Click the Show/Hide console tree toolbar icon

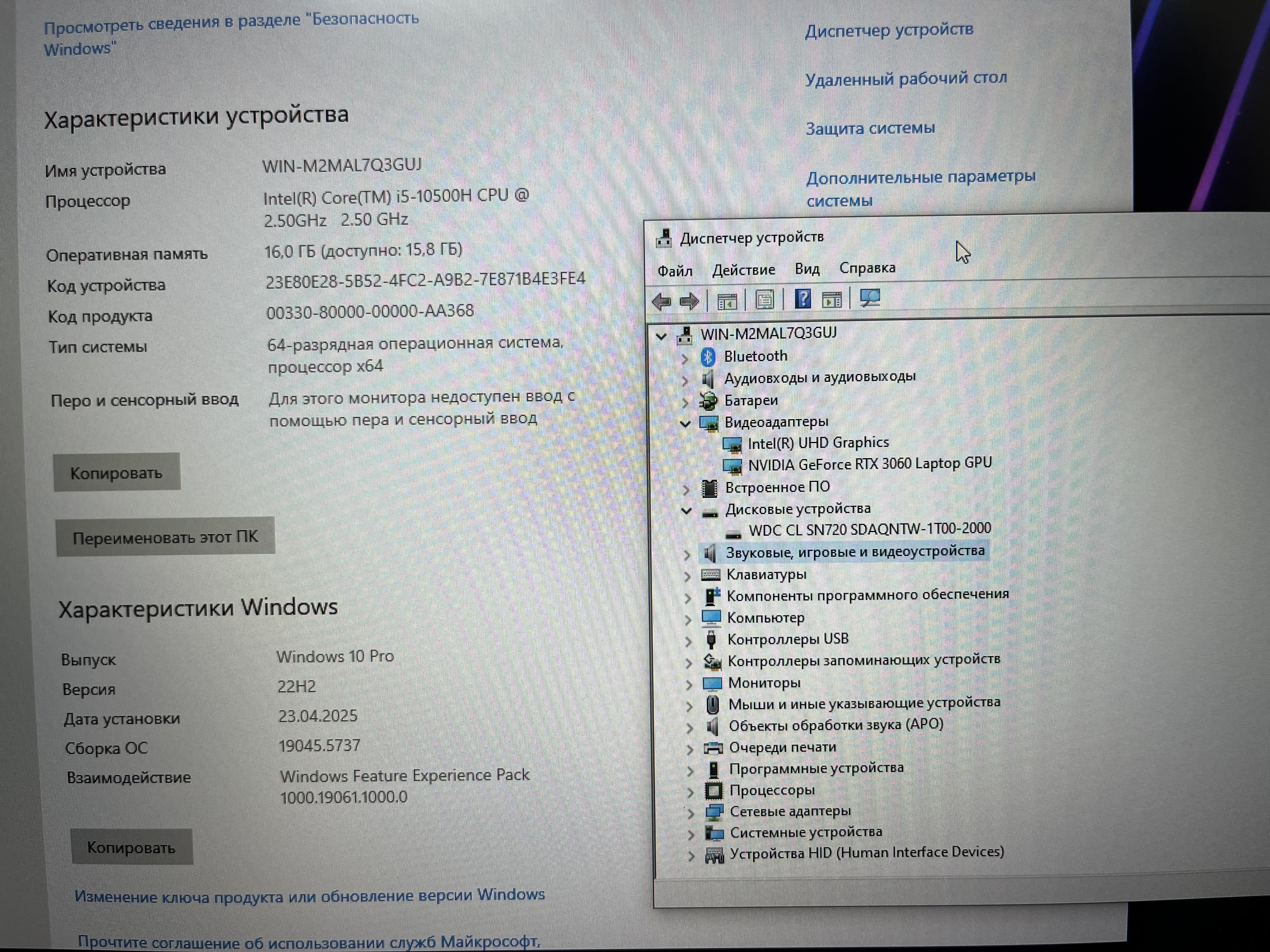[x=727, y=301]
